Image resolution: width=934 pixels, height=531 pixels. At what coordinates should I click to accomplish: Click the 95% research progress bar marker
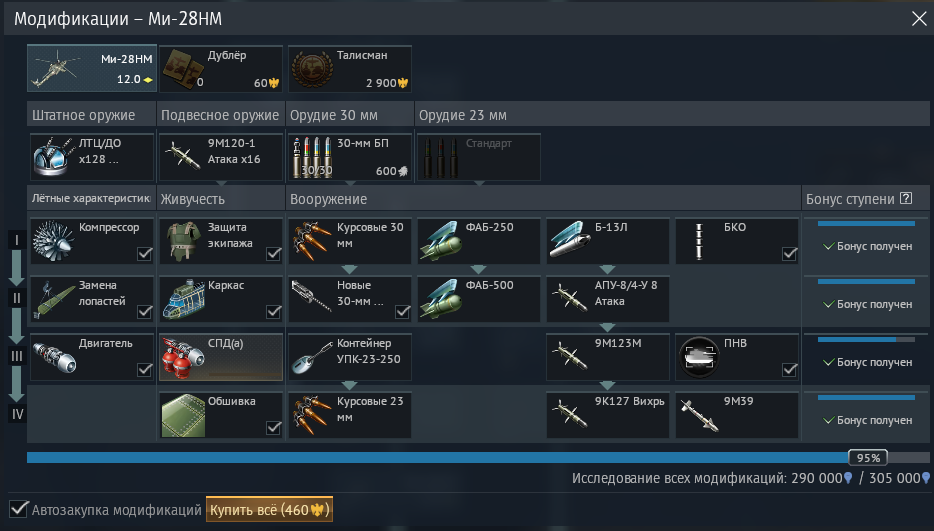coord(868,458)
